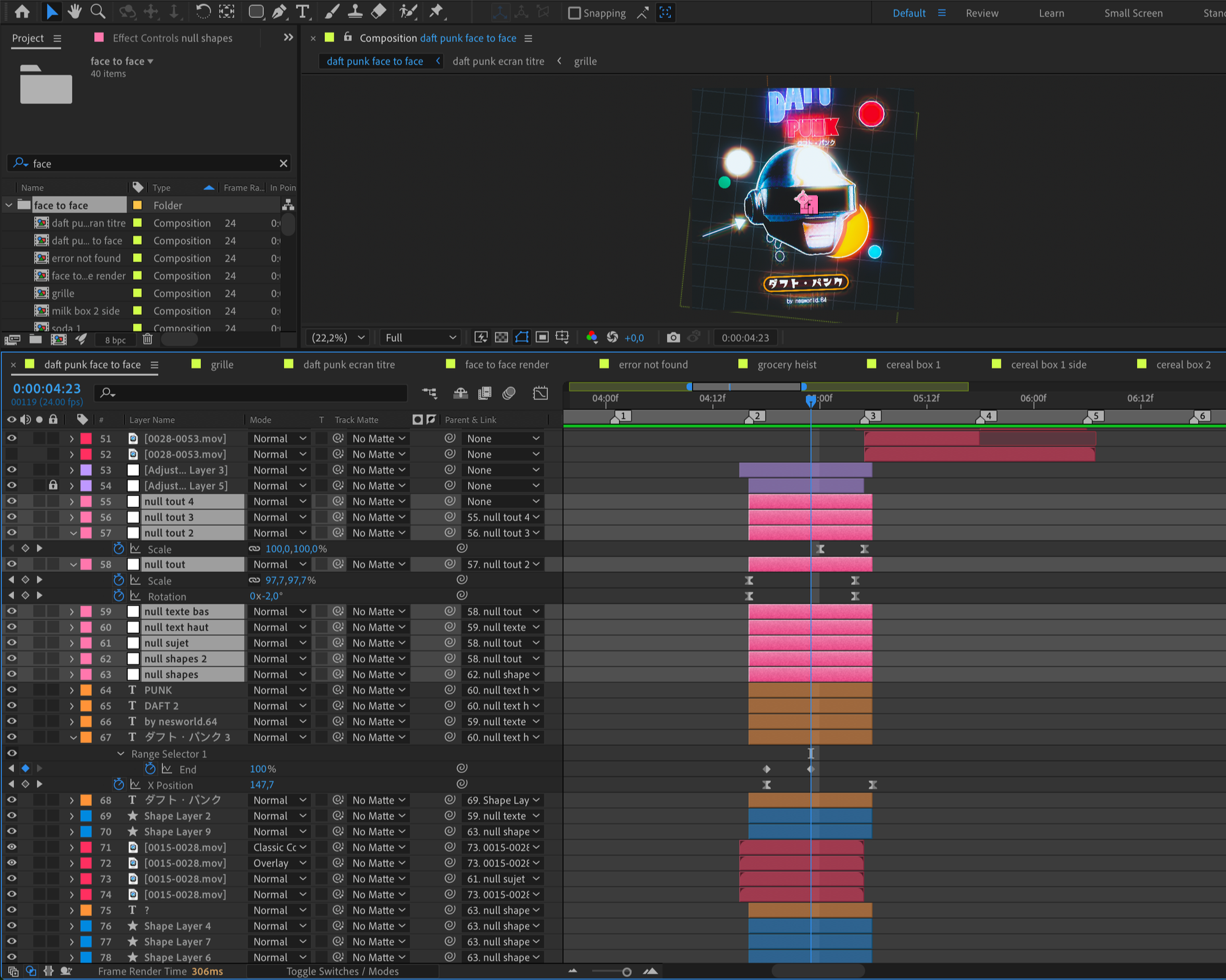Click the current time 0:00:04:23 in timeline

point(47,389)
